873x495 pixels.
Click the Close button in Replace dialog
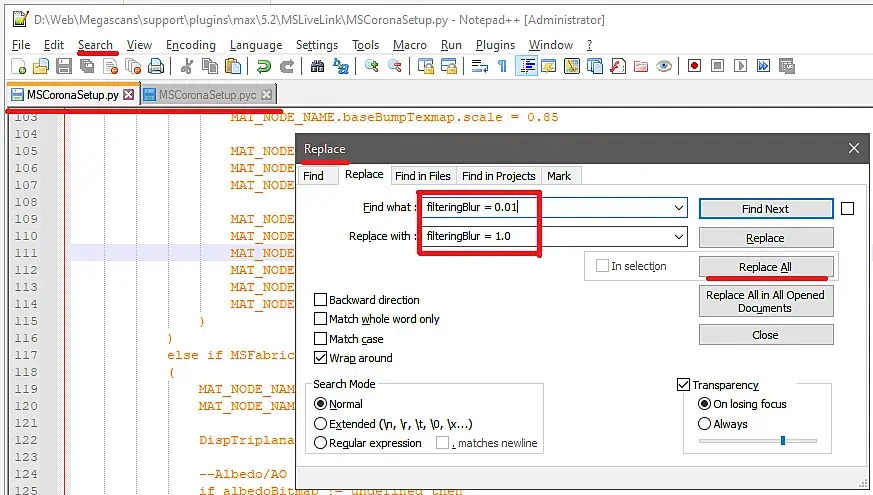tap(766, 335)
